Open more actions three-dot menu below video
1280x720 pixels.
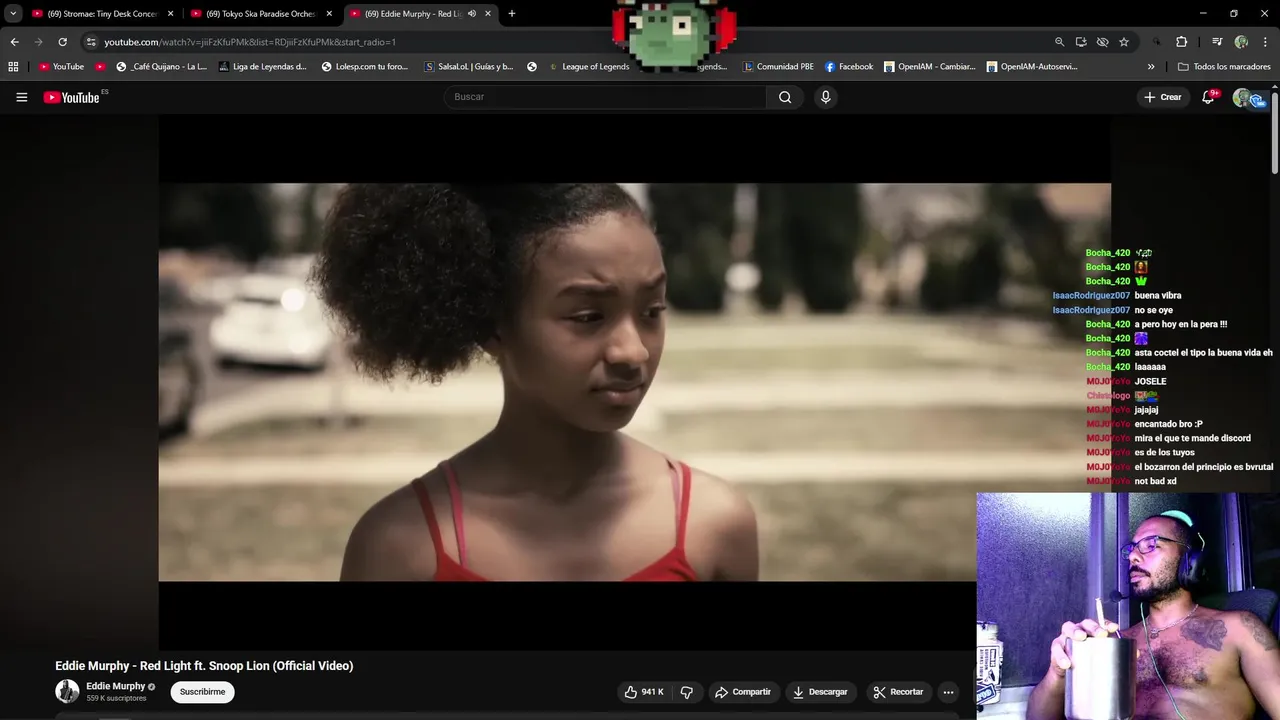(x=948, y=692)
